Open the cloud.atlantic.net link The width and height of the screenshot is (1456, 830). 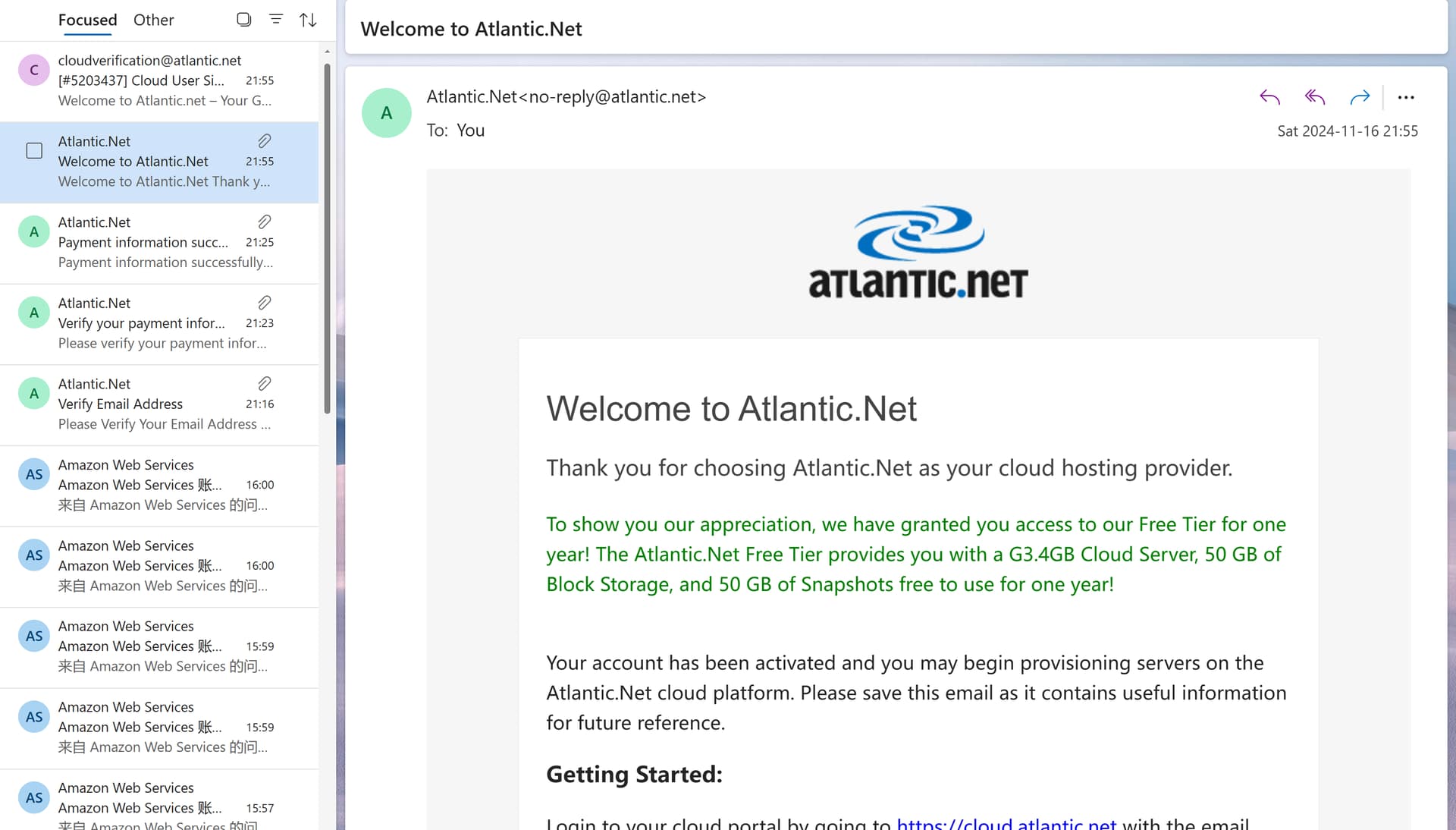pyautogui.click(x=1006, y=823)
